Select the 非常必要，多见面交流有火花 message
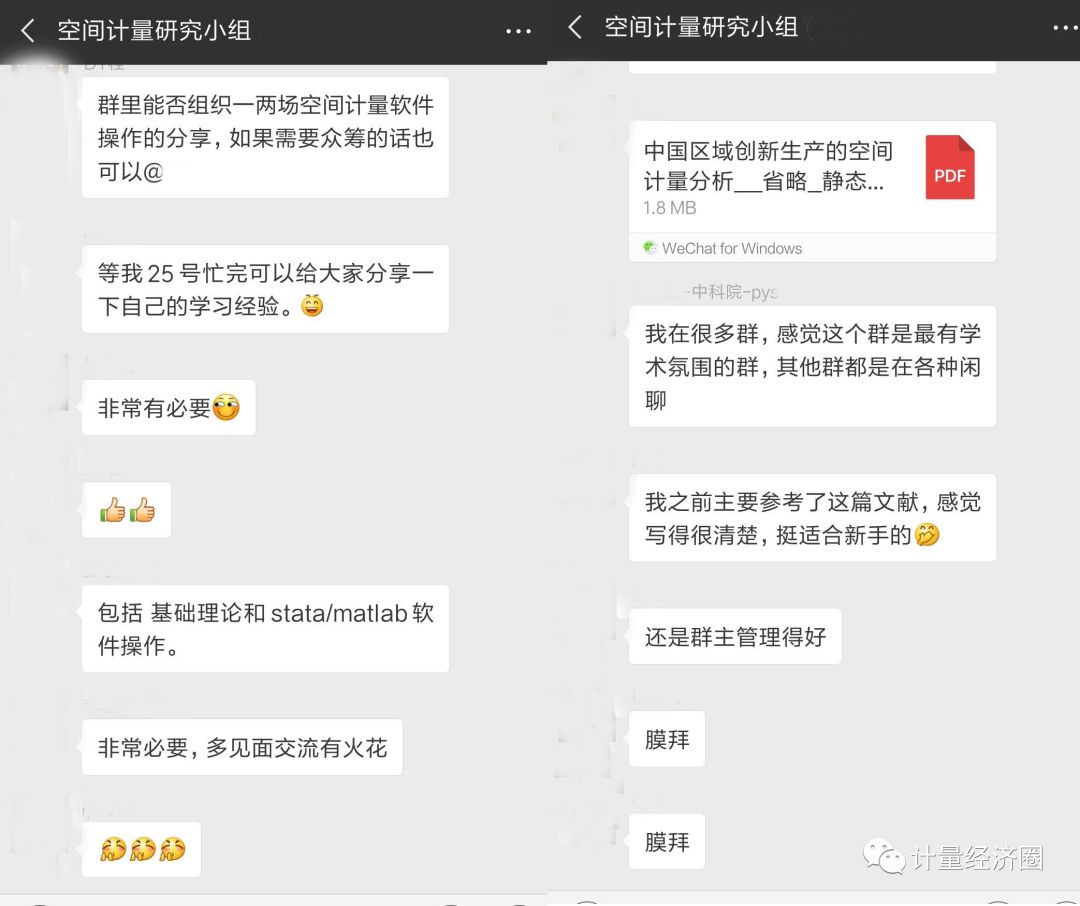 (242, 747)
